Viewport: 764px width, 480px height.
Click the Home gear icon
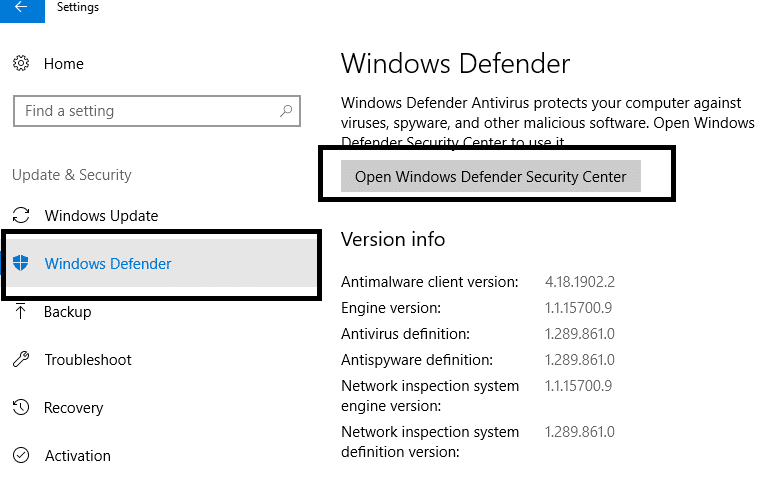click(21, 64)
